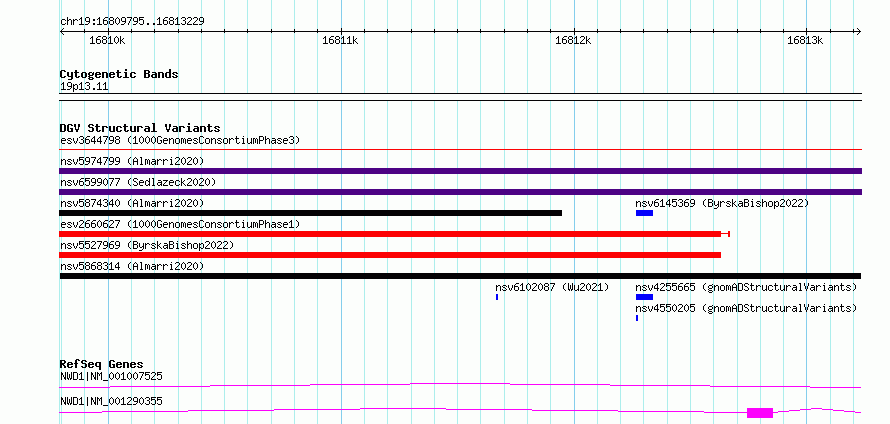Image resolution: width=890 pixels, height=424 pixels.
Task: Open variant nsv4255665 (gnomADStructuralVariants) label
Action: pyautogui.click(x=746, y=287)
